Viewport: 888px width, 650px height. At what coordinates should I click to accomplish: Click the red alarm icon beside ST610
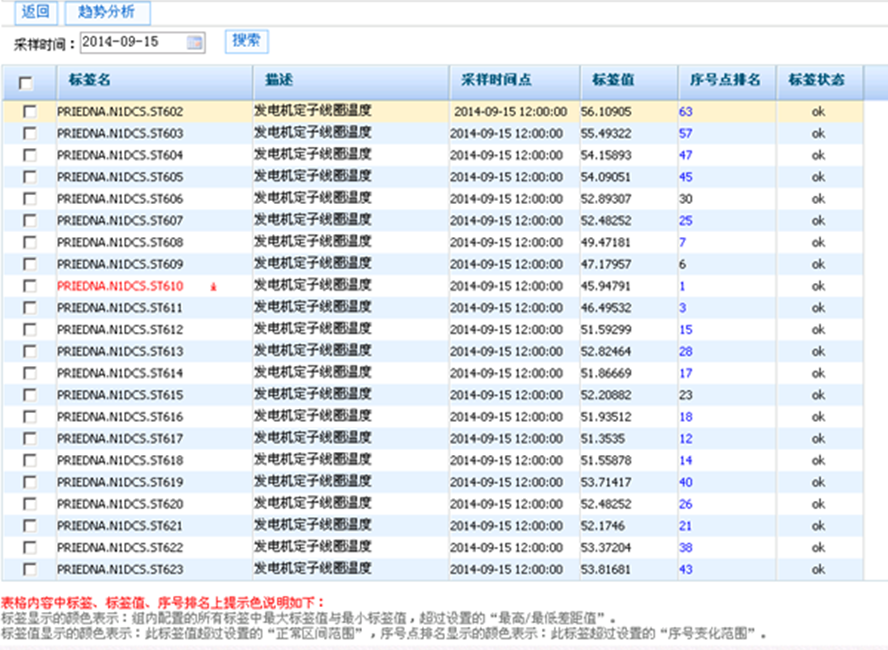pos(214,287)
